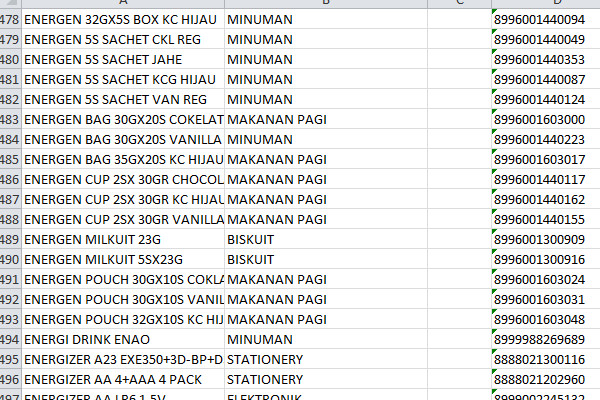This screenshot has width=600, height=400.
Task: Select cell ENERGEN CUP 2SX 30GR VANILLA
Action: click(x=123, y=219)
